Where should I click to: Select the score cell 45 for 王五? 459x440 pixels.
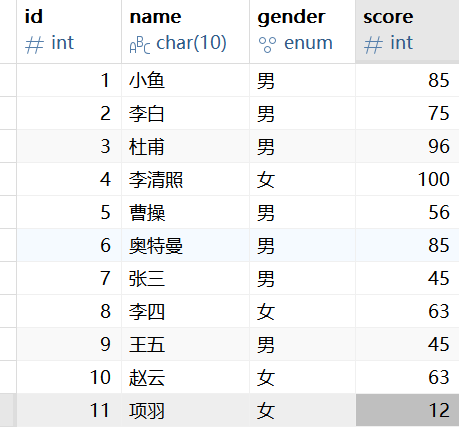[407, 344]
